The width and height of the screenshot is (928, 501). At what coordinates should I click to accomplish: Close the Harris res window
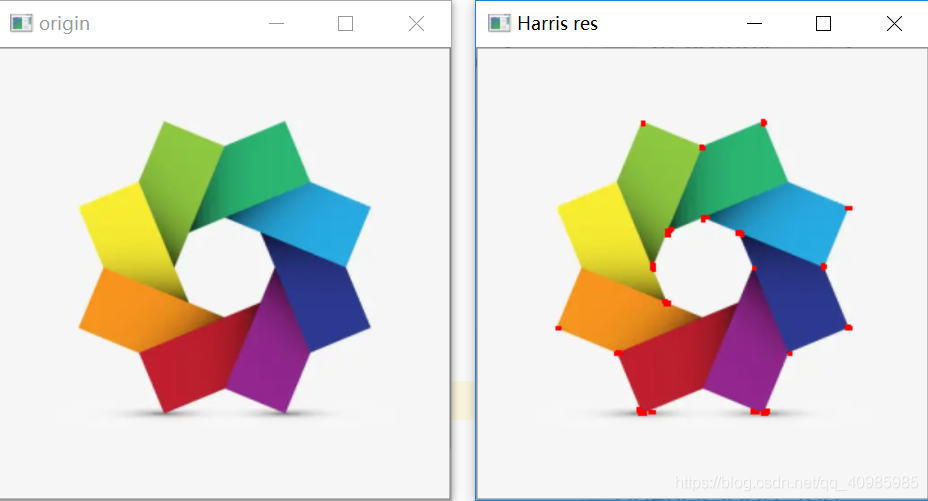pyautogui.click(x=895, y=23)
